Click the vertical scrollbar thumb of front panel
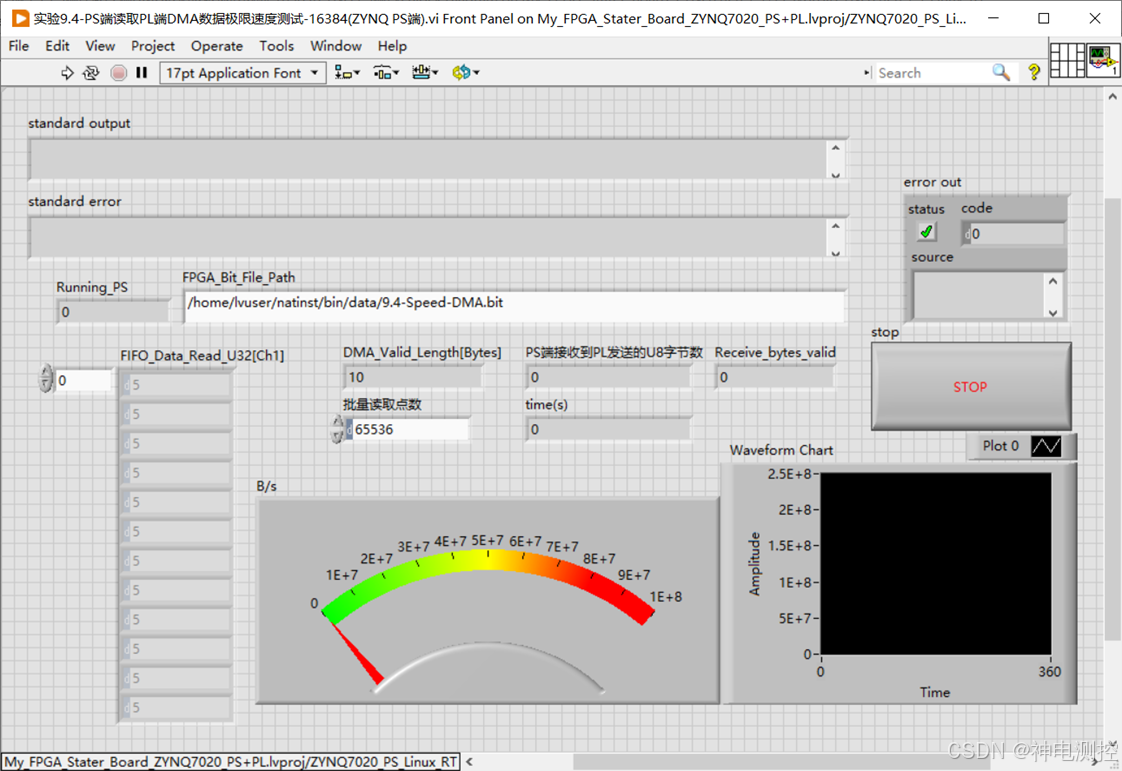Screen dimensions: 1122x771 [x=1112, y=419]
